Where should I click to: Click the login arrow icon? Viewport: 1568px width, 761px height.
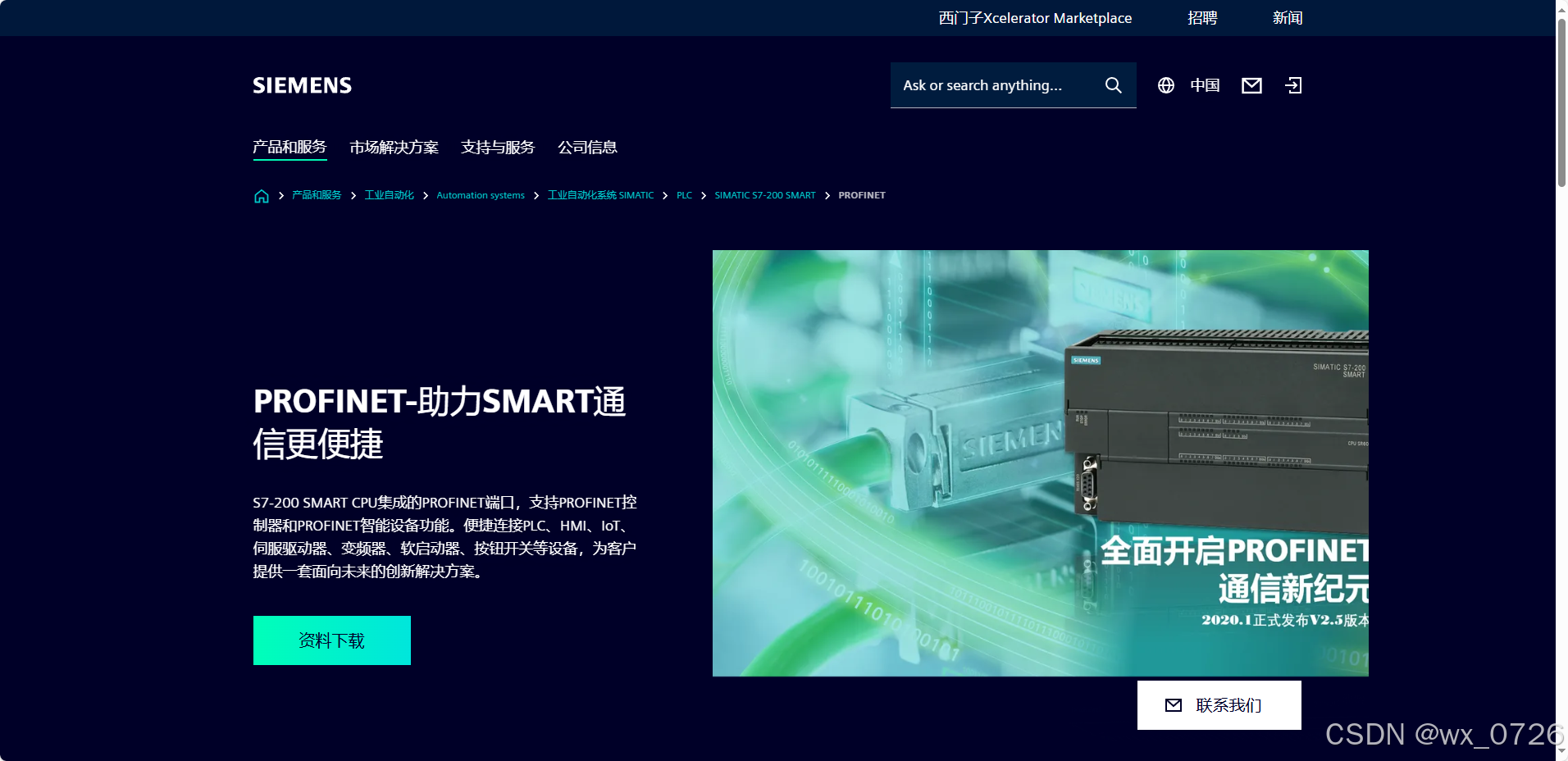point(1293,85)
